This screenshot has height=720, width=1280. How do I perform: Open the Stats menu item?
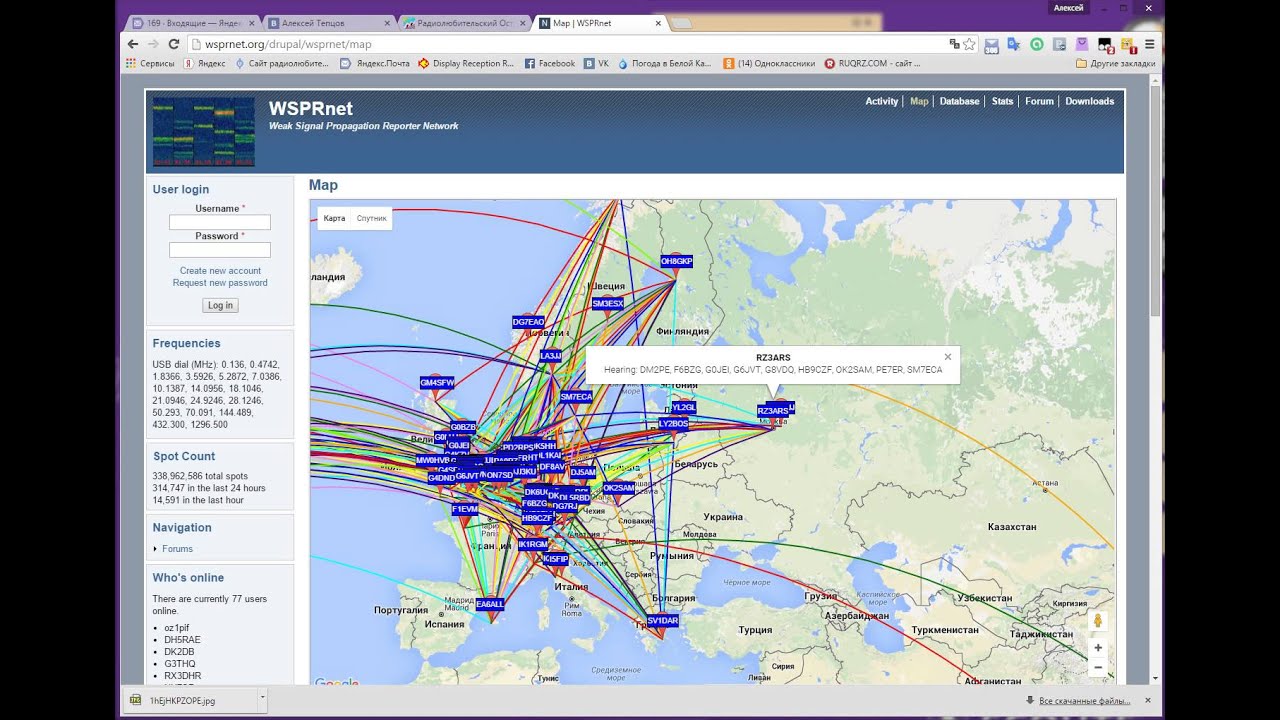click(x=1002, y=101)
